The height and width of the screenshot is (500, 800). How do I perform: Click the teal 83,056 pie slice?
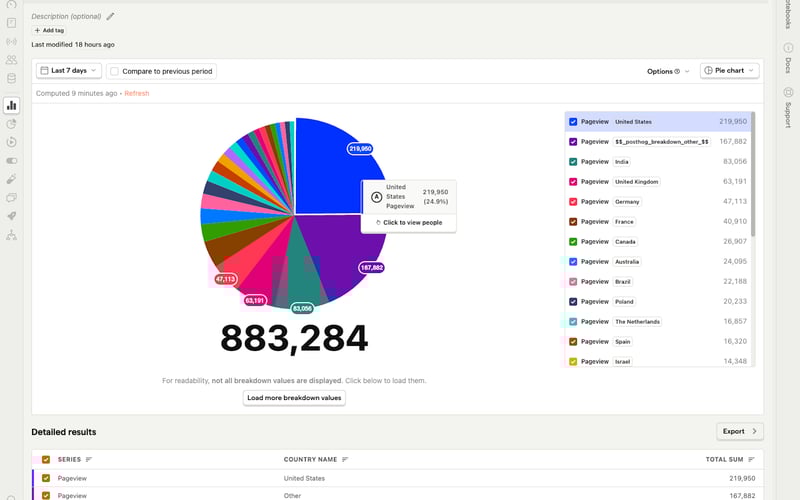coord(298,270)
